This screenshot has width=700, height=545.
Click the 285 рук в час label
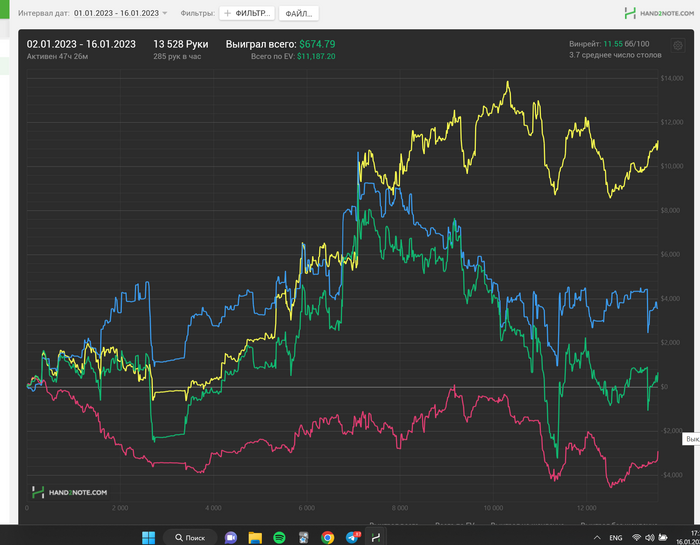tap(177, 56)
